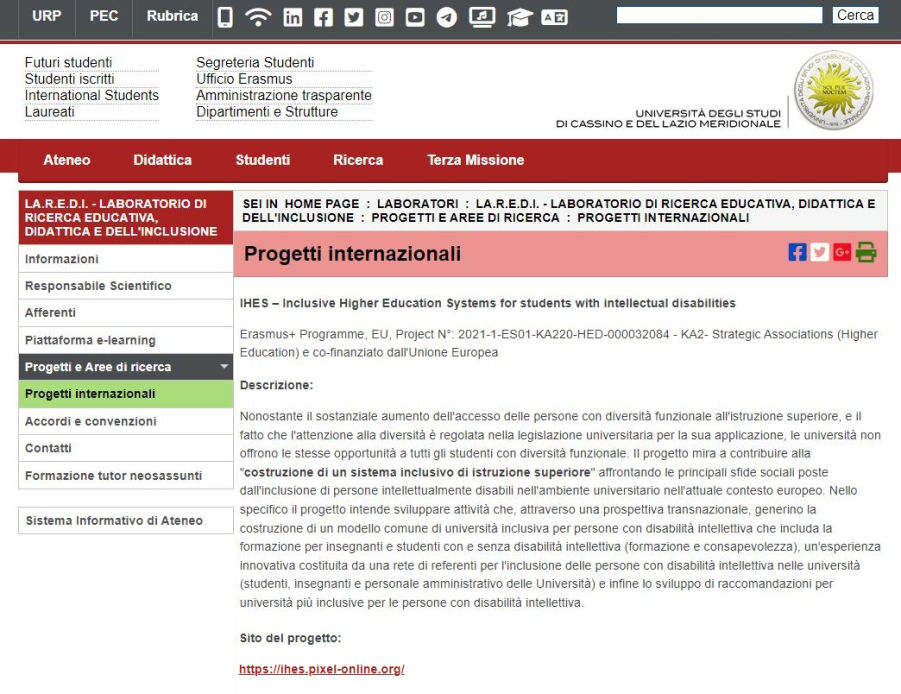The width and height of the screenshot is (901, 694).
Task: Share page on Facebook from title bar
Action: [797, 252]
